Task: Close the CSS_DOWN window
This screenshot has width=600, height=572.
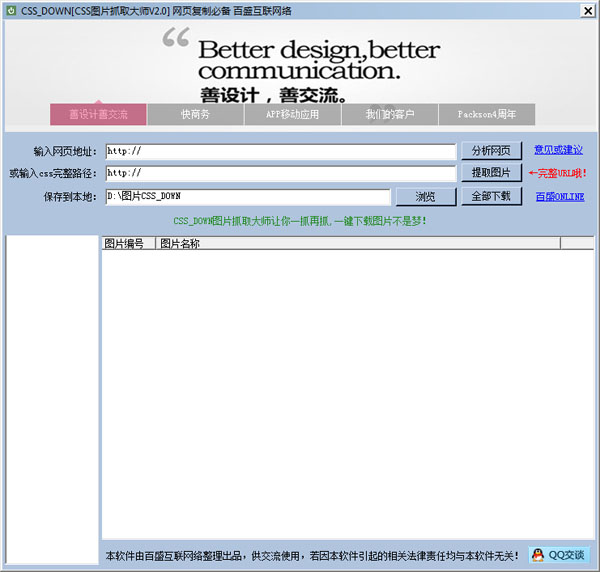Action: pos(588,11)
